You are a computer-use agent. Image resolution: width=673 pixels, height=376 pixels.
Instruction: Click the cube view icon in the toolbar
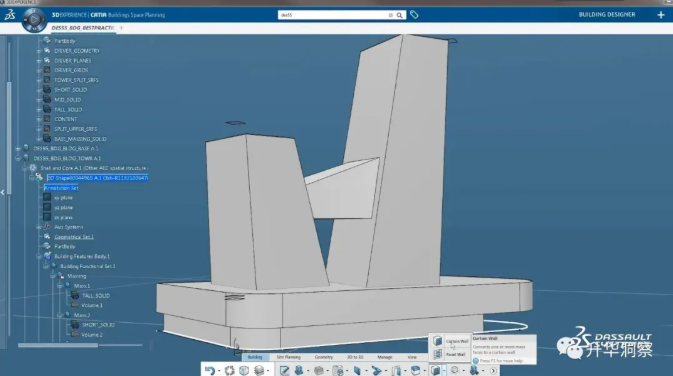[x=244, y=370]
